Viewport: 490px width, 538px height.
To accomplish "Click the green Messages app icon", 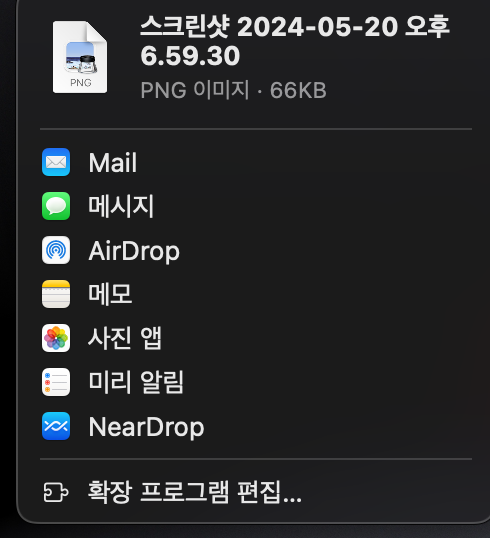I will 56,206.
